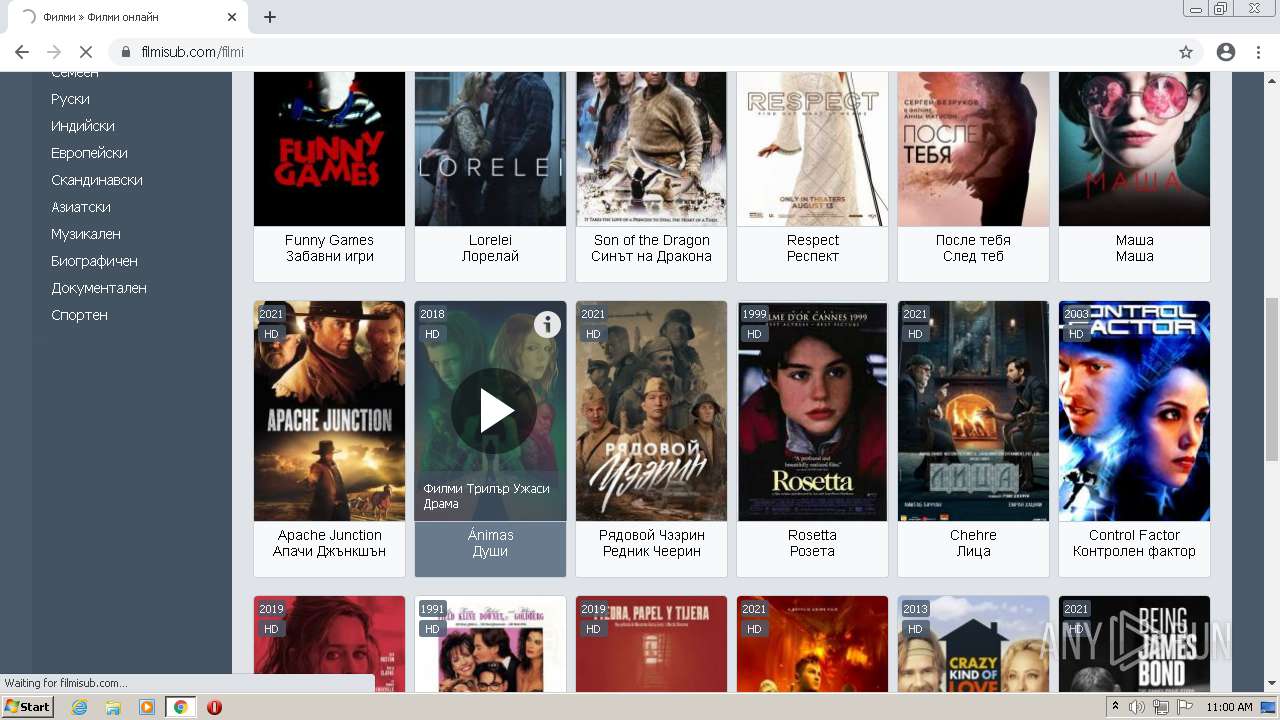The height and width of the screenshot is (720, 1280).
Task: Open the После тебя title link
Action: click(973, 248)
